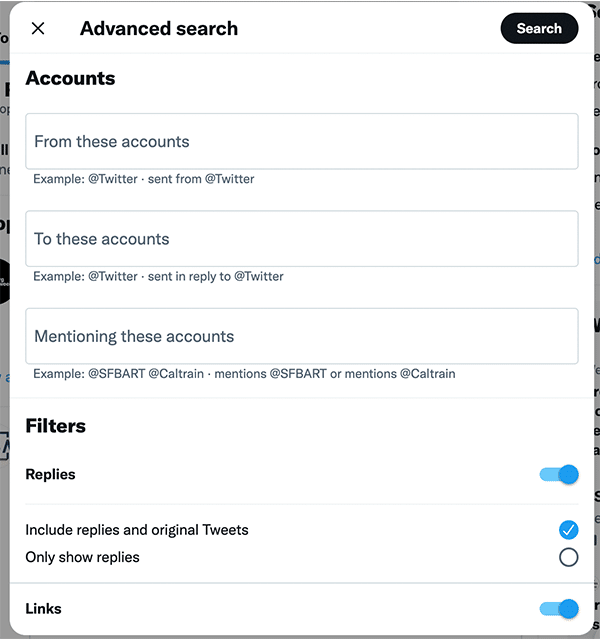
Task: Click the black Search button
Action: (x=539, y=29)
